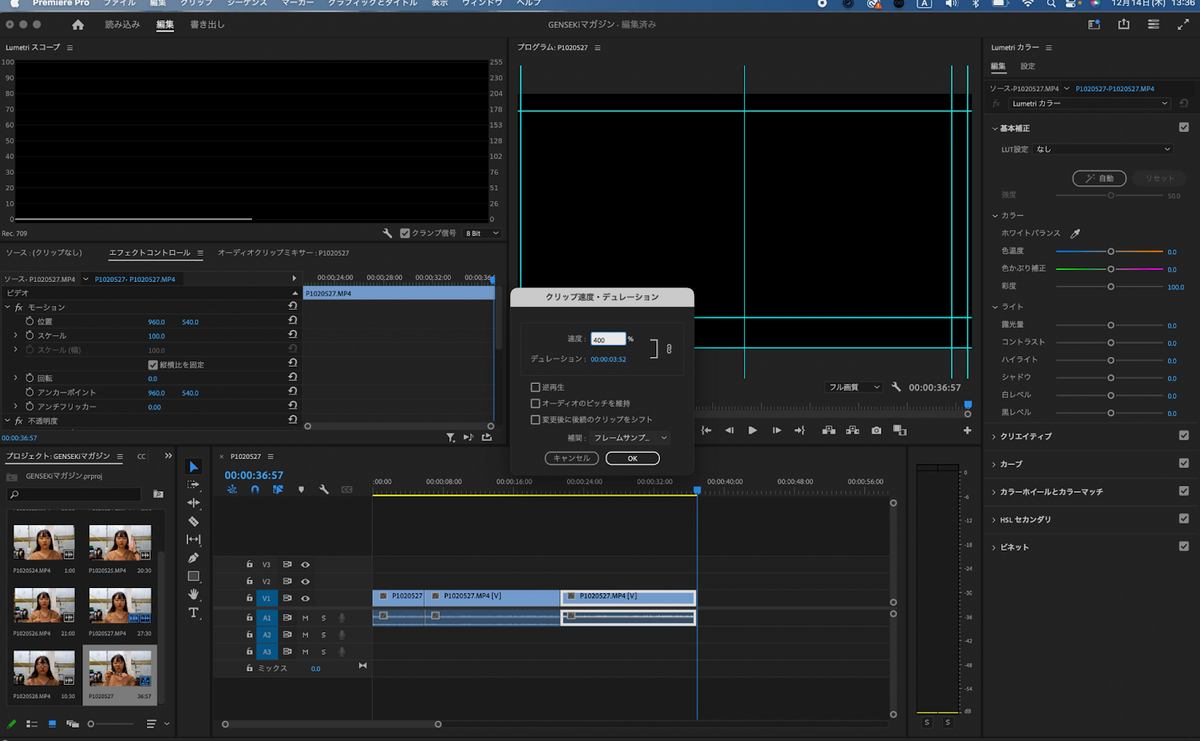Click キャンセル in the dialog
Viewport: 1200px width, 741px height.
[572, 458]
